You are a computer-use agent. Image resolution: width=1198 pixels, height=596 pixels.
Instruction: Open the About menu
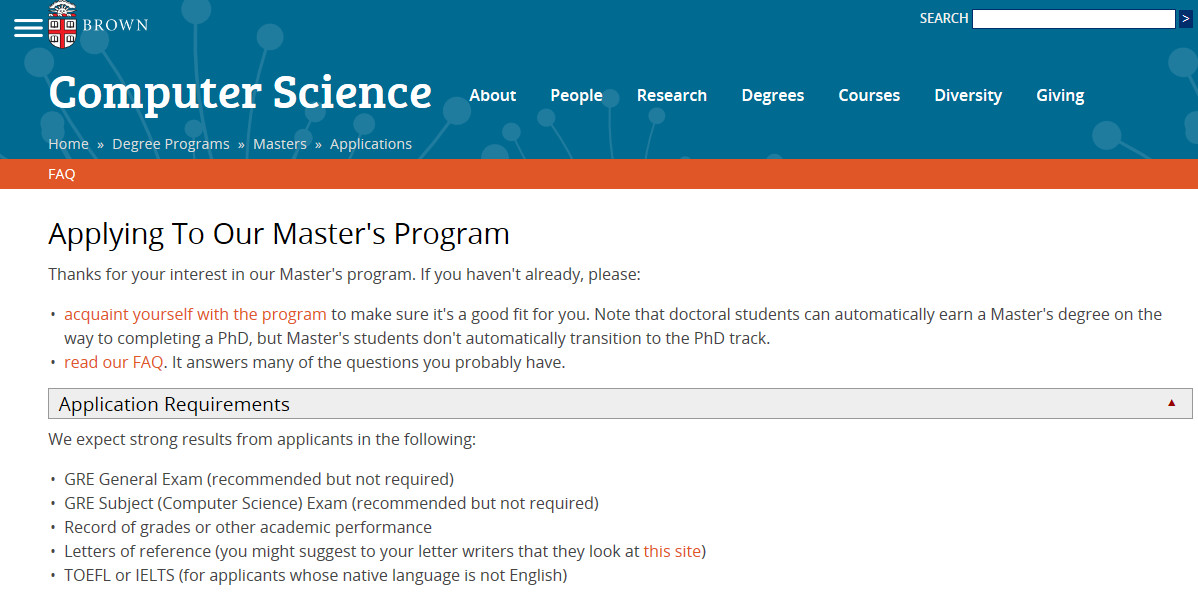493,96
